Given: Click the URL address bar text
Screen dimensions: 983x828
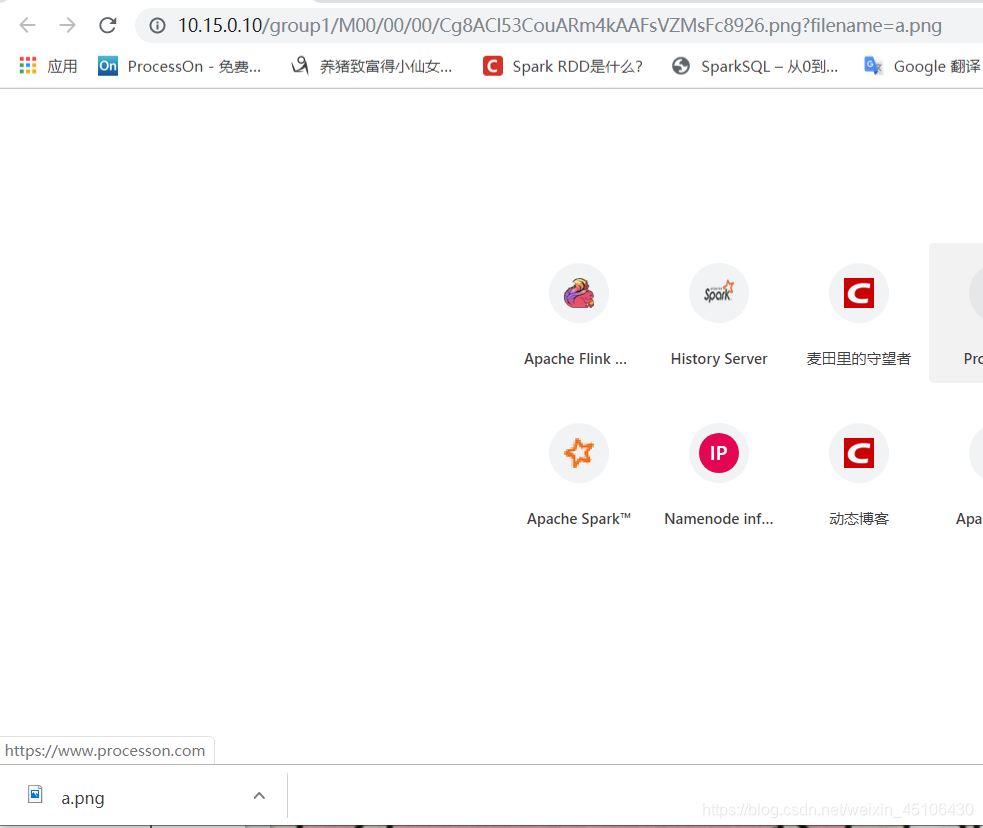Looking at the screenshot, I should 559,25.
